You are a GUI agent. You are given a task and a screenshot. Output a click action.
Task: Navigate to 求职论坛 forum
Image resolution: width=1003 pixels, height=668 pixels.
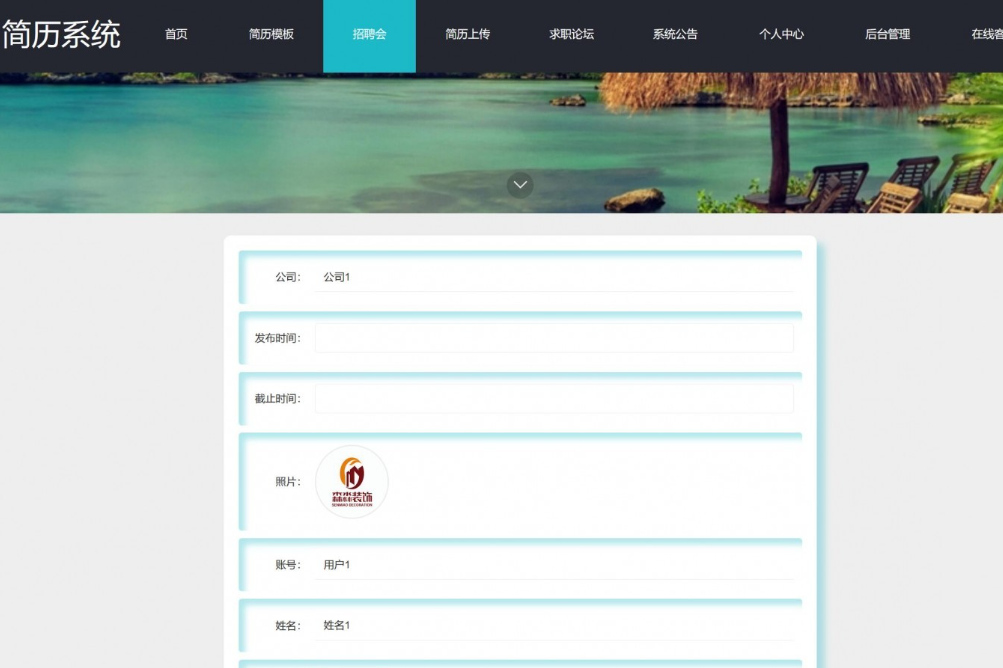(x=571, y=34)
